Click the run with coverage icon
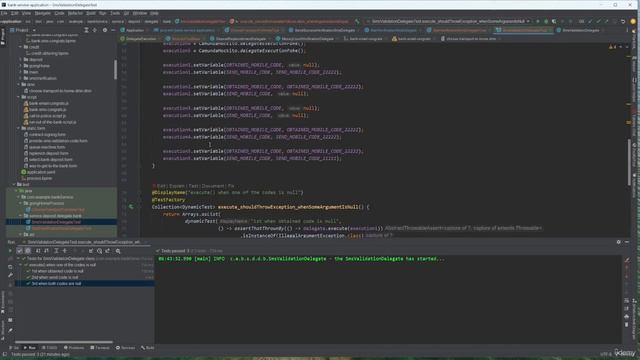The height and width of the screenshot is (360, 640). tap(554, 21)
